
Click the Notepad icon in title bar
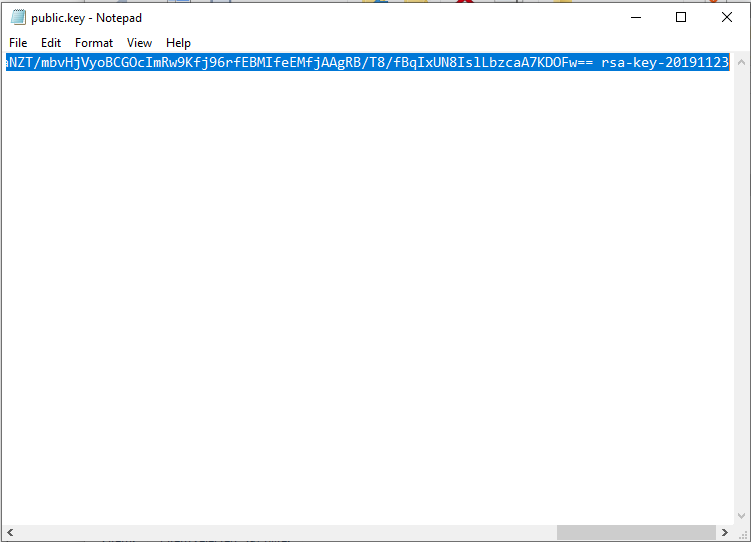[18, 17]
